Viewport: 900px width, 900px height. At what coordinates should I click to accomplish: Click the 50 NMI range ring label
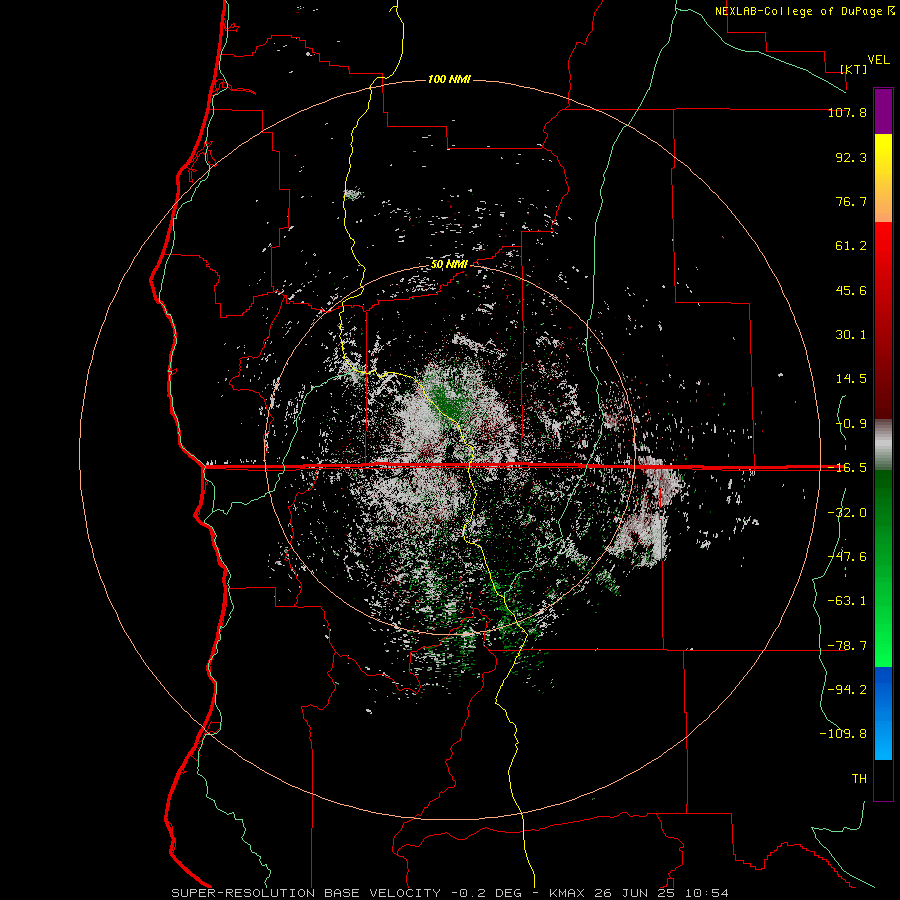point(449,265)
